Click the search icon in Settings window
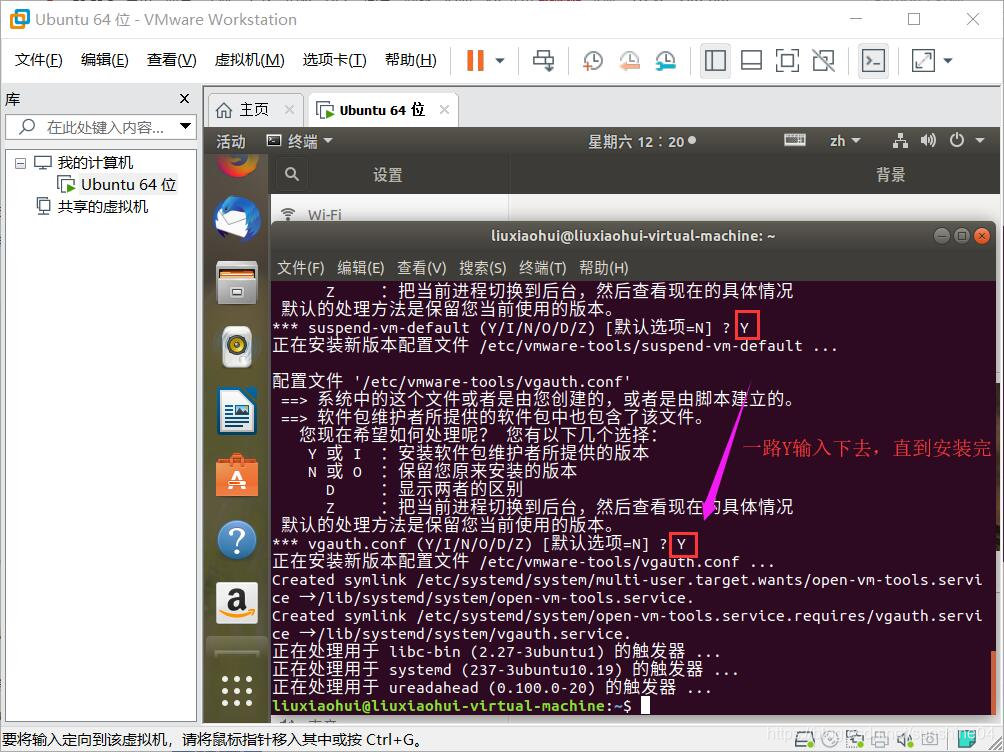 (292, 174)
